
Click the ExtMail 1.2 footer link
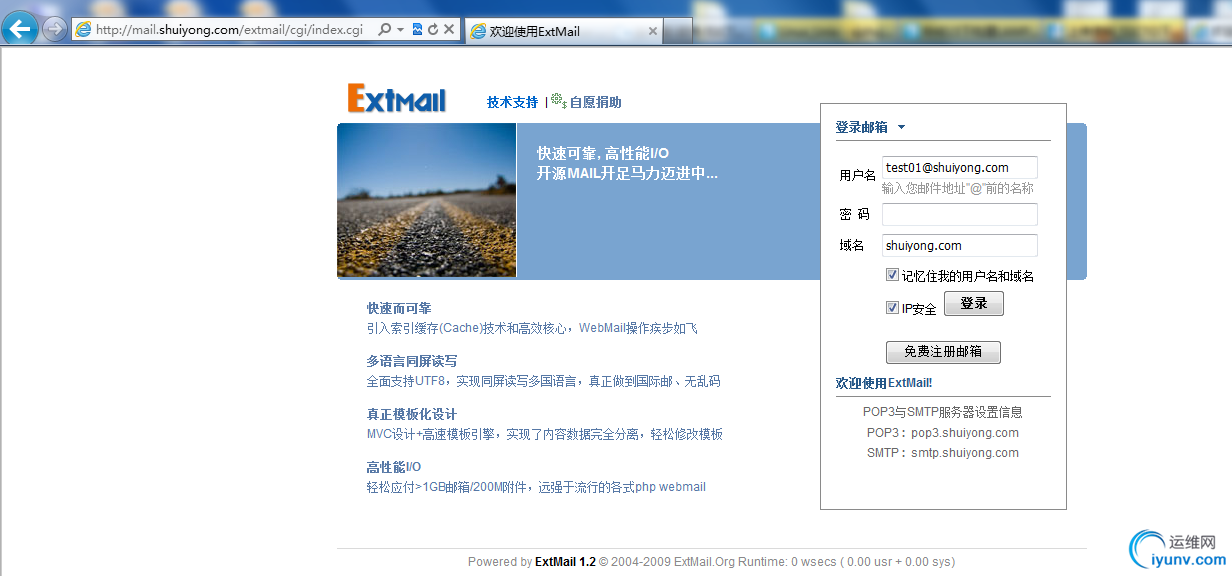click(x=565, y=562)
